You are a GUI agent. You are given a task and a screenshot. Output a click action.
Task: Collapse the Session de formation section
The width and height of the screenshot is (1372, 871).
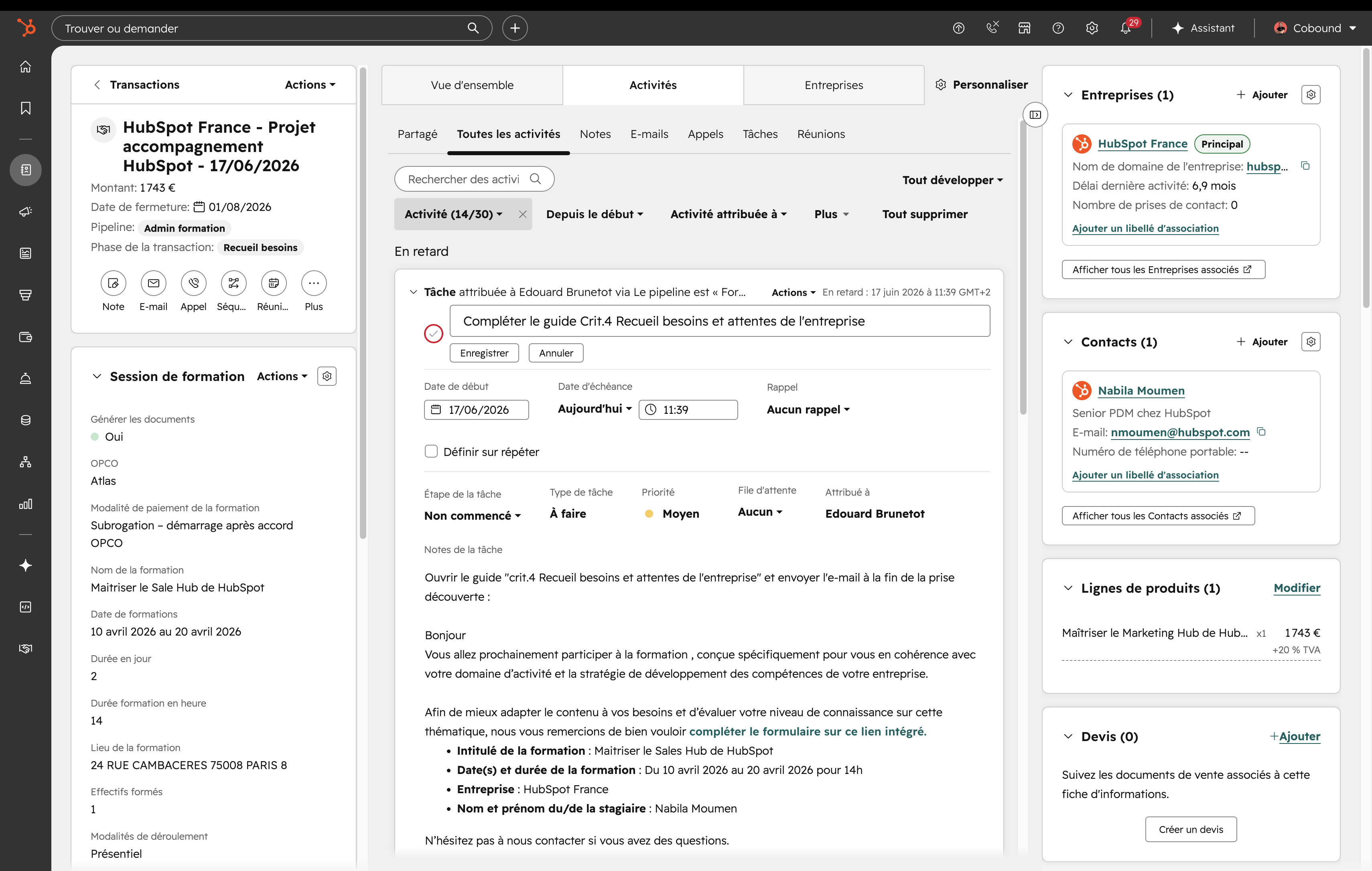(x=97, y=376)
